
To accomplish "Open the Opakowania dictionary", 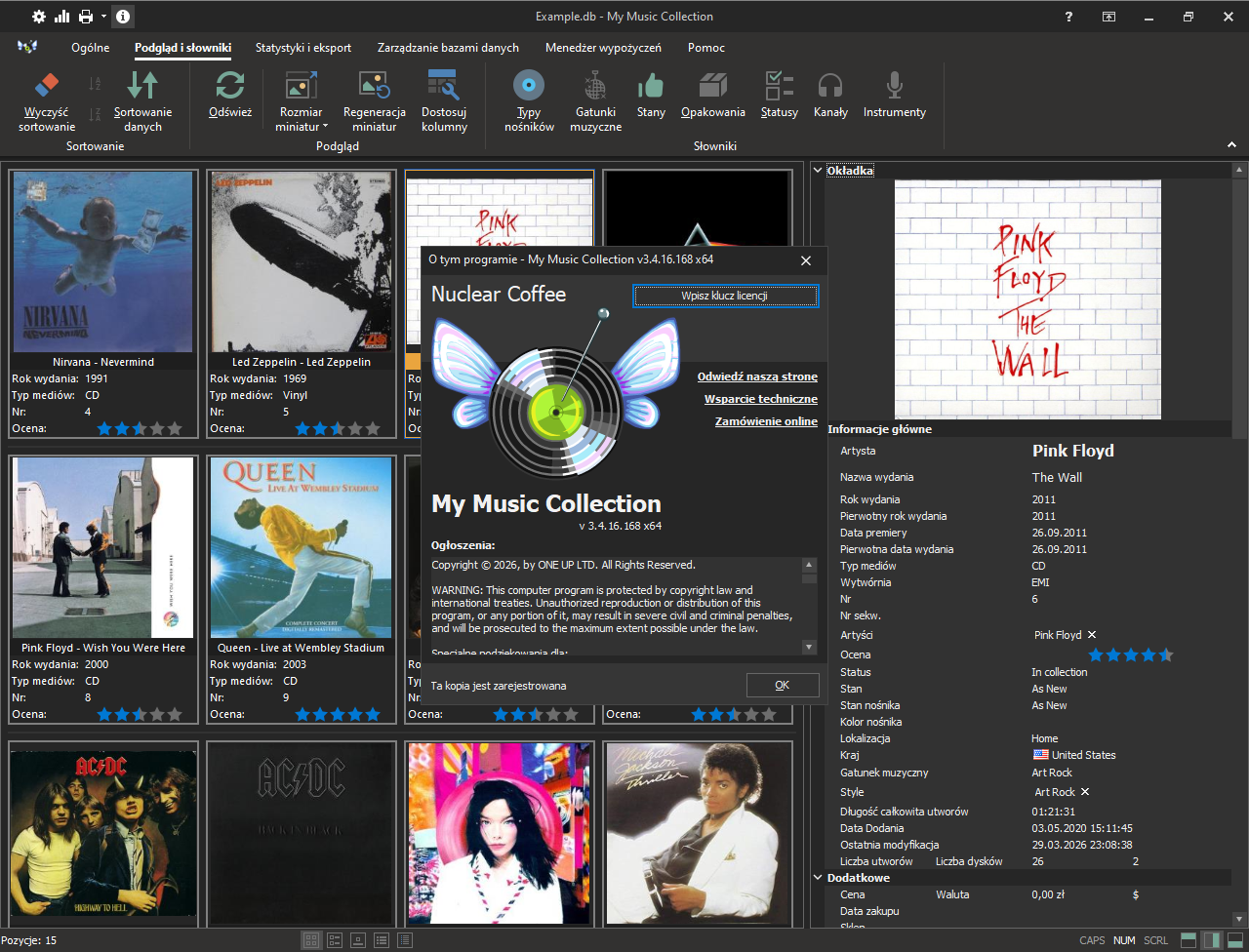I will (713, 95).
